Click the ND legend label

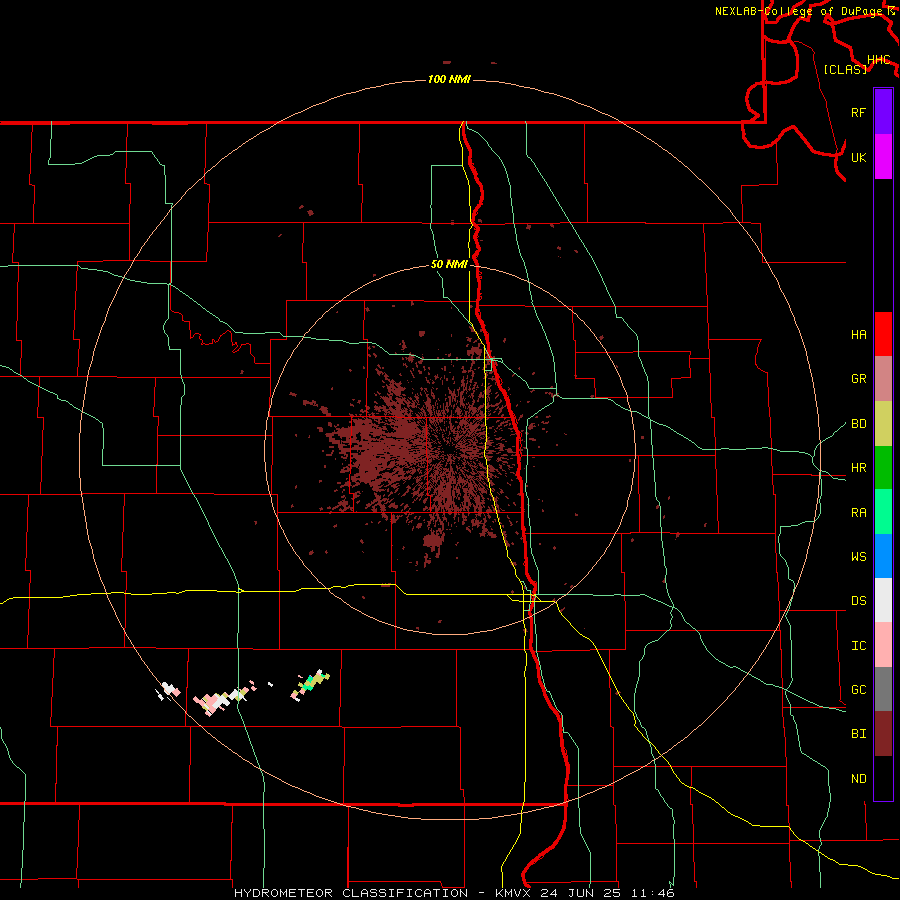pyautogui.click(x=858, y=779)
